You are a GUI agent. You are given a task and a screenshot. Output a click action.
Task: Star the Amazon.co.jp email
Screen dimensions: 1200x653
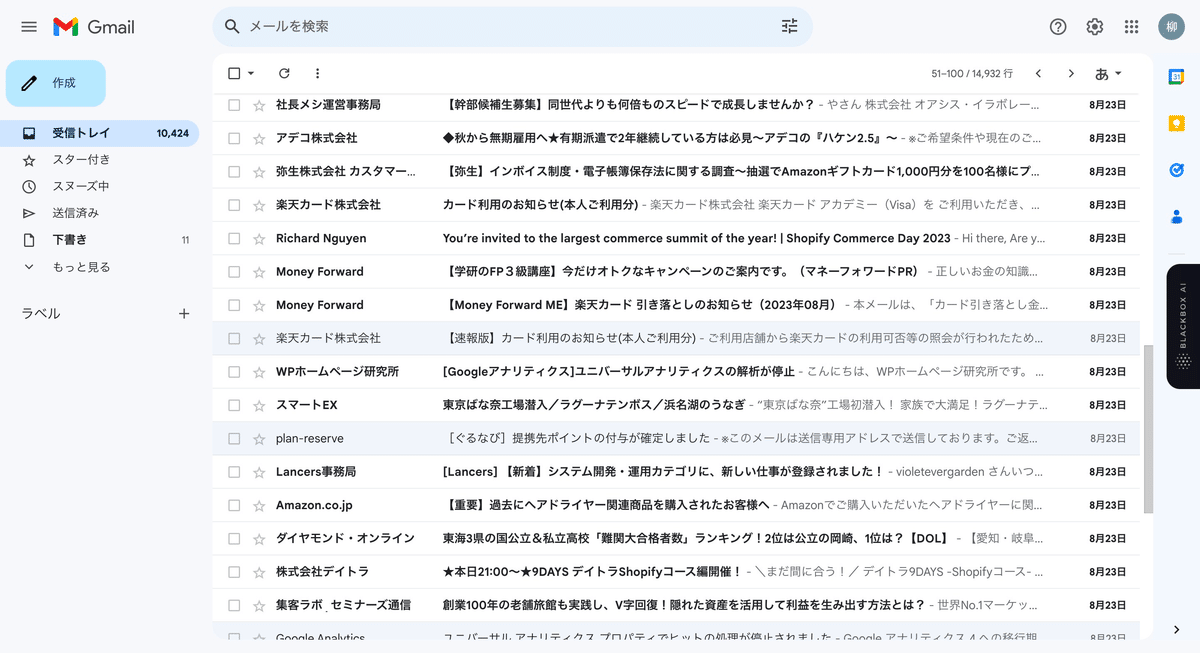click(259, 505)
